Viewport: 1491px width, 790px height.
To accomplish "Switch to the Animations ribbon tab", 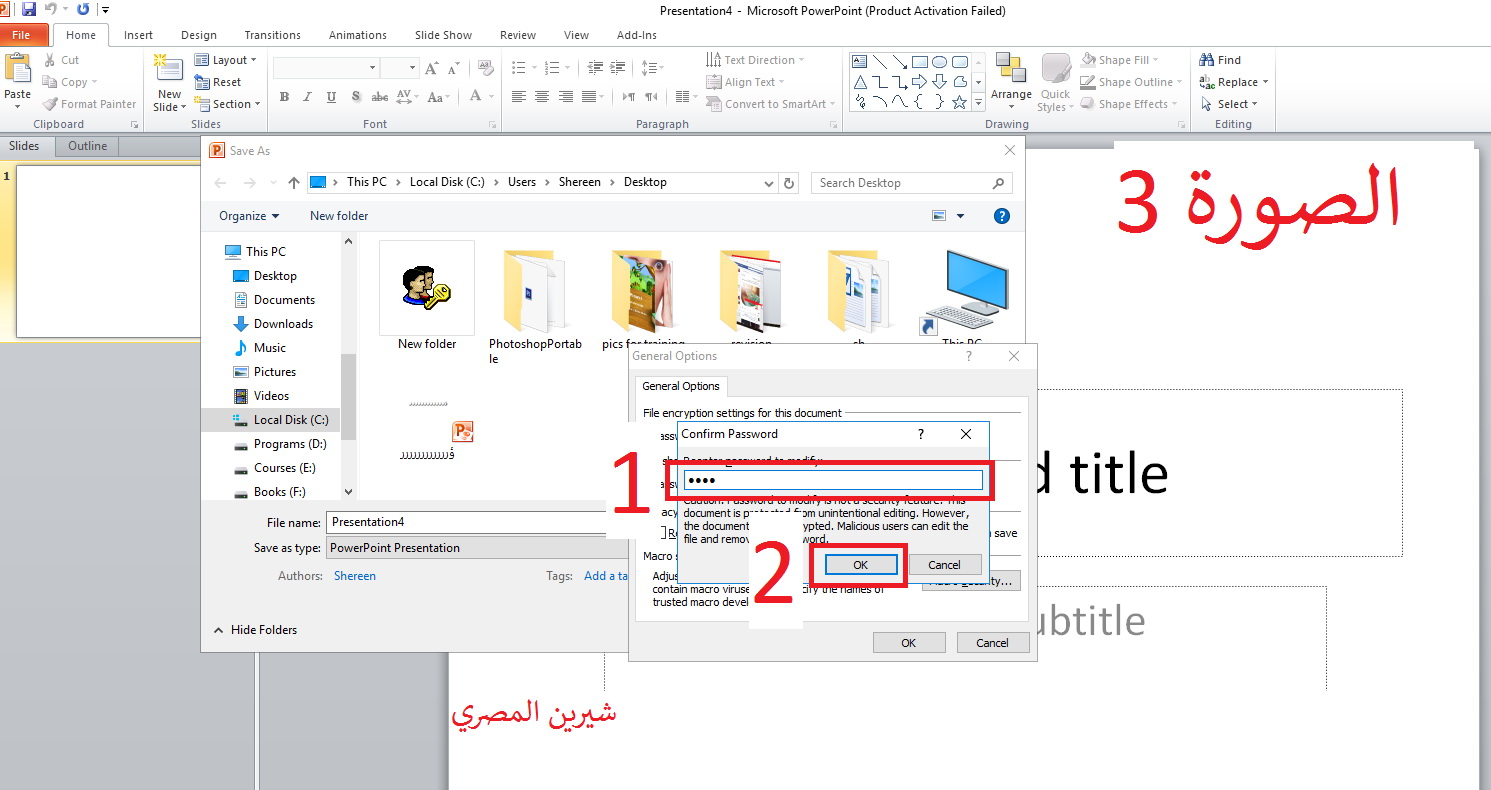I will point(357,35).
